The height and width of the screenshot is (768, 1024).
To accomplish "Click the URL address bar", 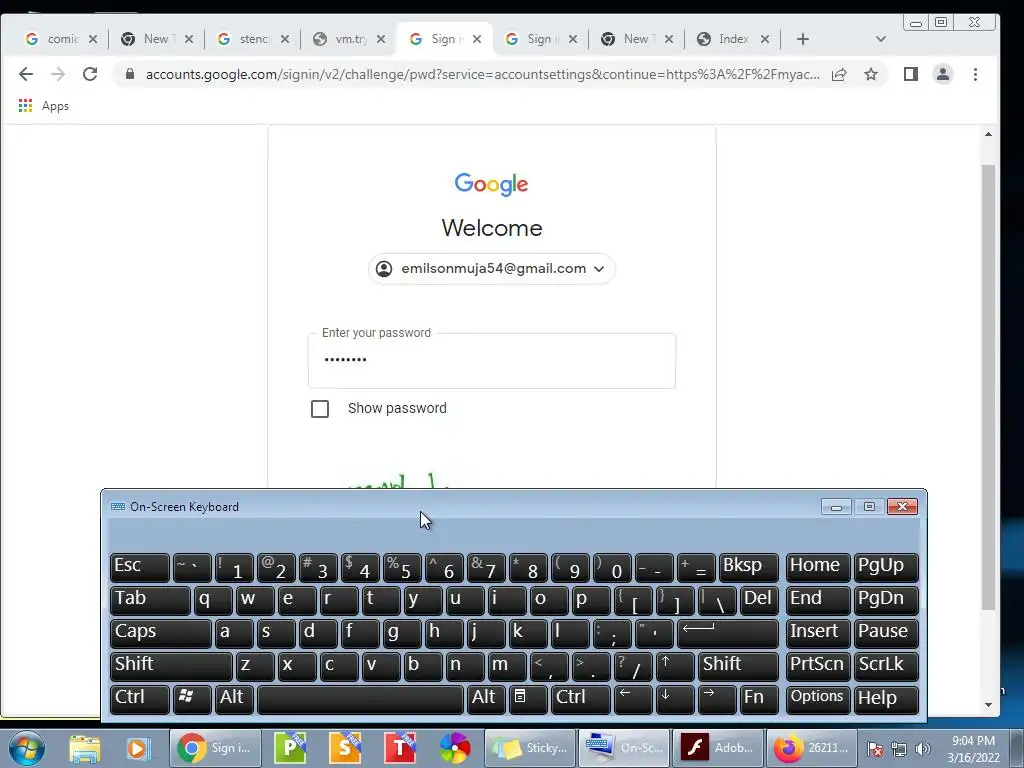I will 482,74.
